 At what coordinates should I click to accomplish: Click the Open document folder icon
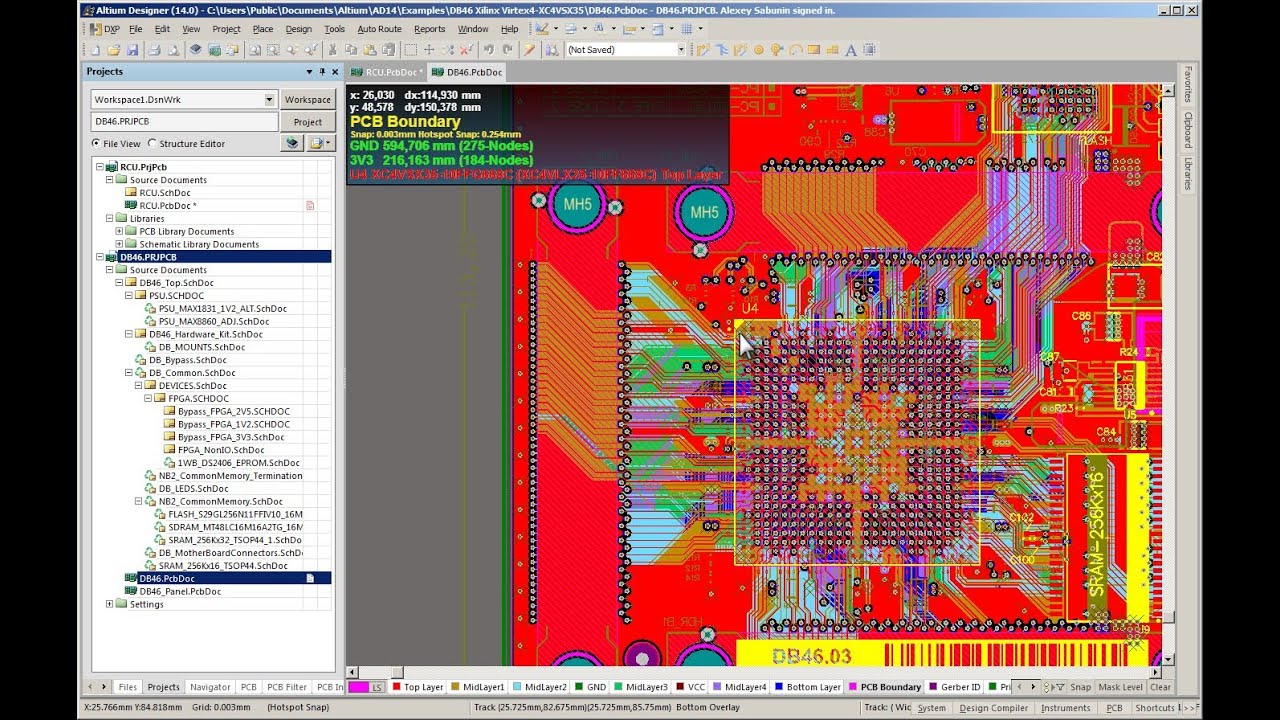113,50
